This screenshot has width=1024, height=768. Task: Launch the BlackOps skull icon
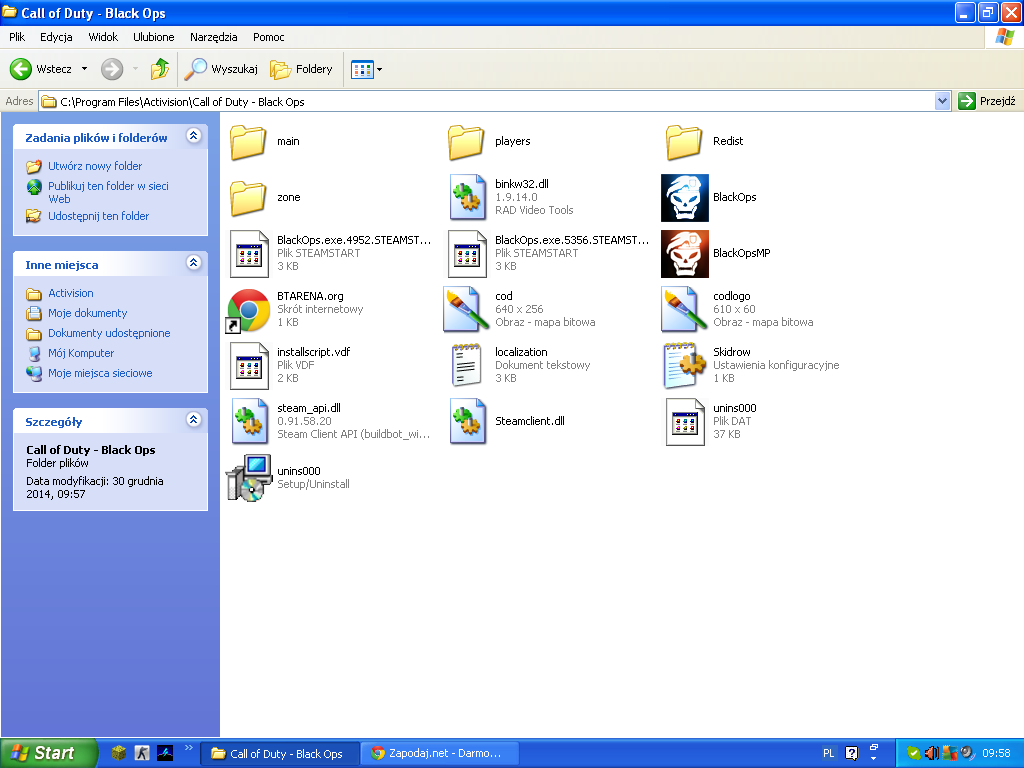(x=684, y=198)
